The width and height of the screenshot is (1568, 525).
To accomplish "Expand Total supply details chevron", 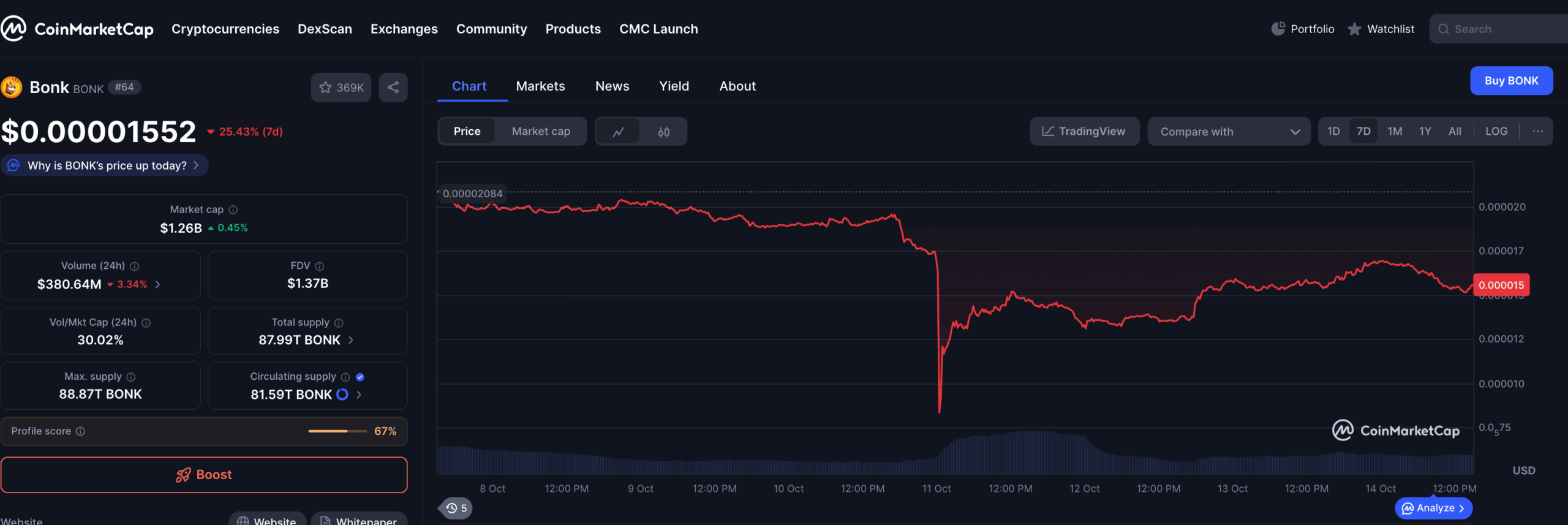I will click(x=351, y=340).
